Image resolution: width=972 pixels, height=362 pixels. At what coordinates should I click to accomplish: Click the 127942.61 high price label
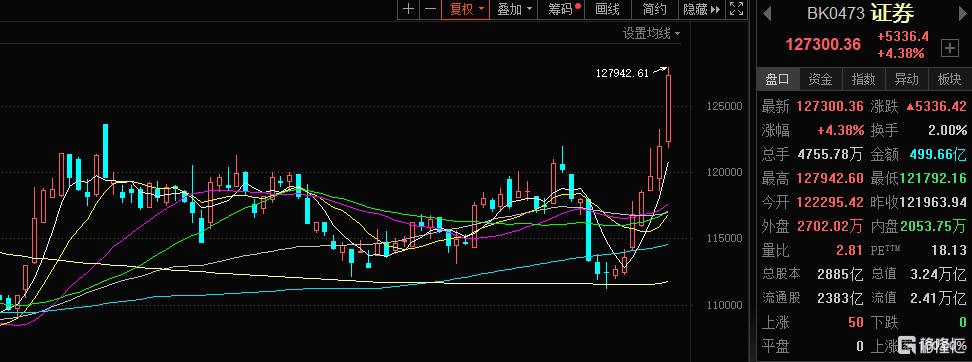click(x=622, y=73)
